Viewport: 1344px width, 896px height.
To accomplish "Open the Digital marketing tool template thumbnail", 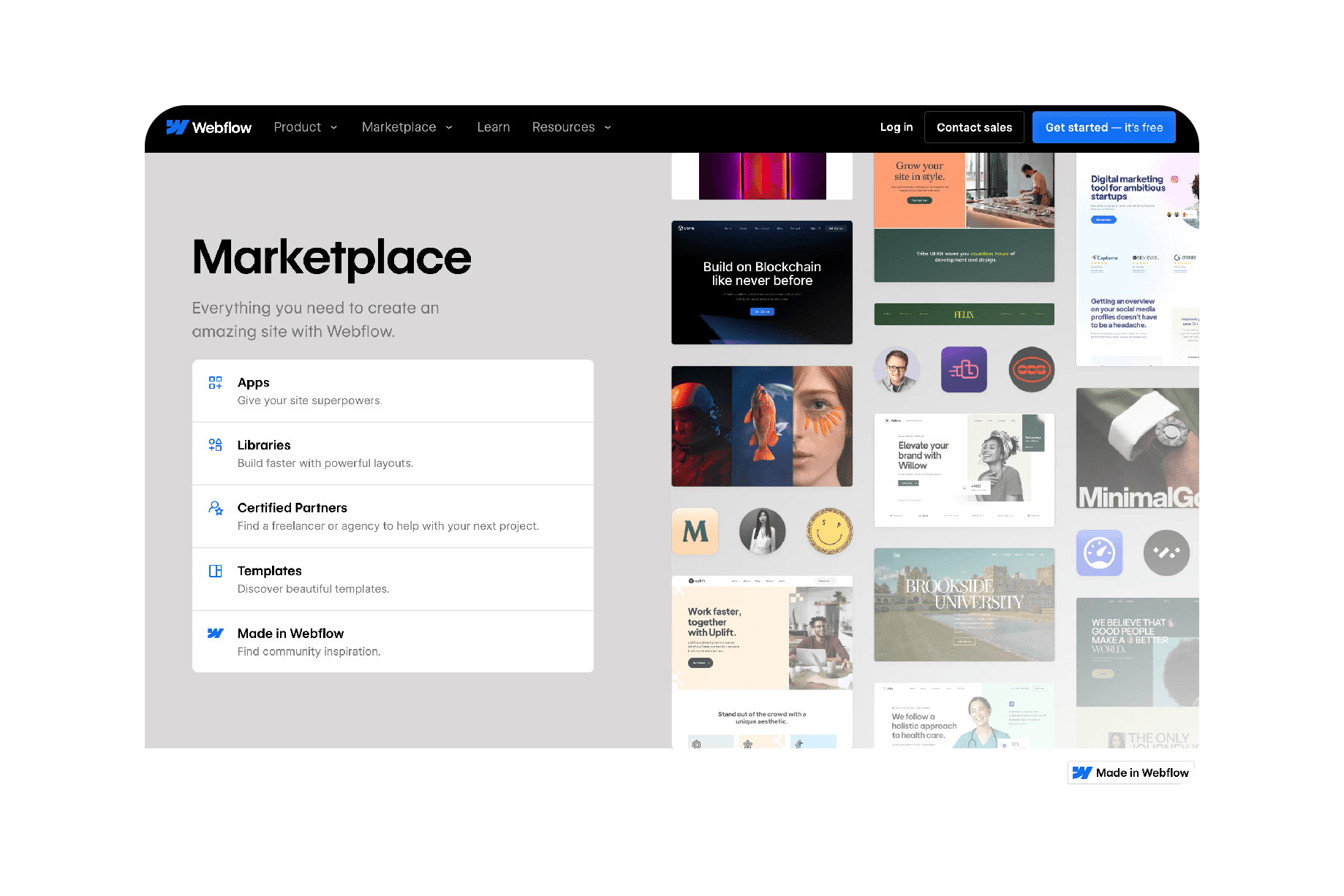I will (x=1138, y=259).
